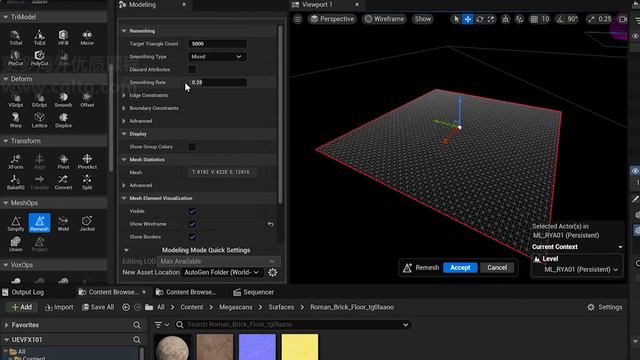
Task: Activate the viewport select mode arrow
Action: click(456, 19)
